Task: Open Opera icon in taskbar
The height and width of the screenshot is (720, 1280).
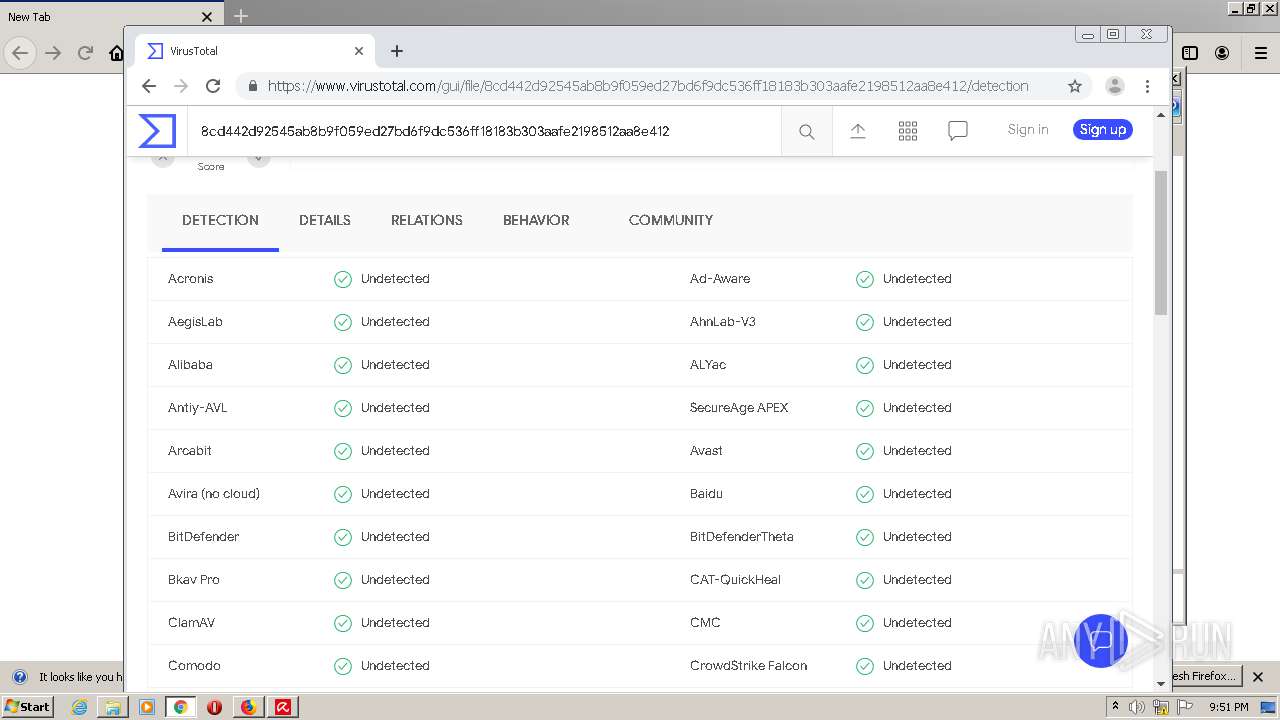Action: [214, 707]
